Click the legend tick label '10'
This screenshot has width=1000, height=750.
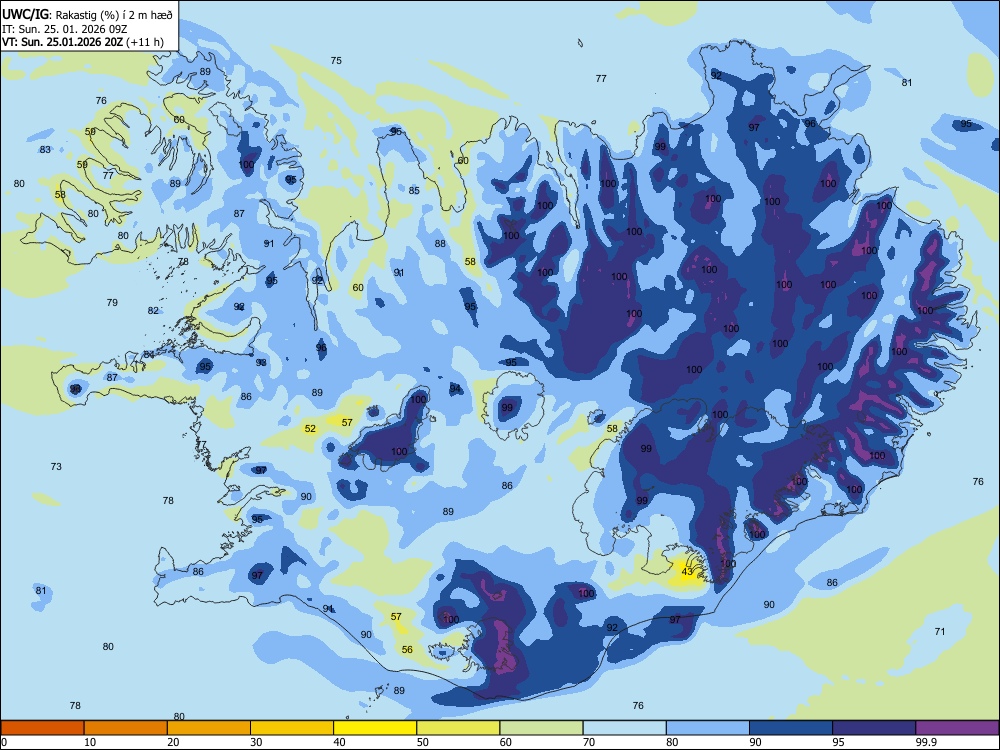point(90,742)
